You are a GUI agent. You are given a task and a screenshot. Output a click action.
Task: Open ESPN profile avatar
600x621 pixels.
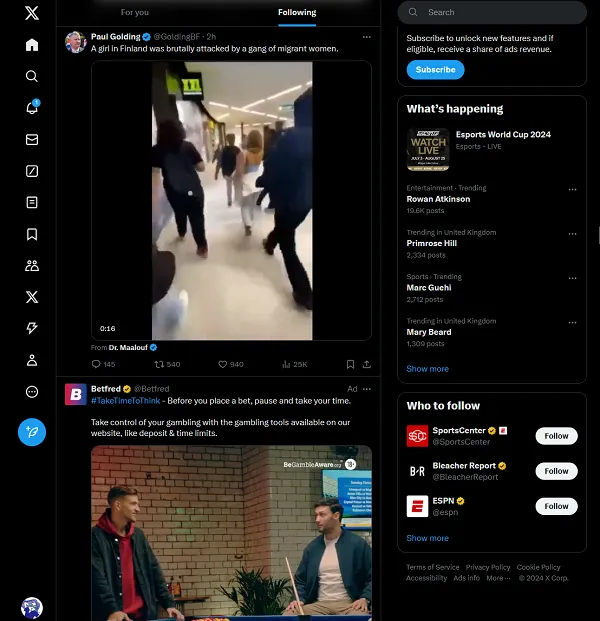(x=417, y=506)
